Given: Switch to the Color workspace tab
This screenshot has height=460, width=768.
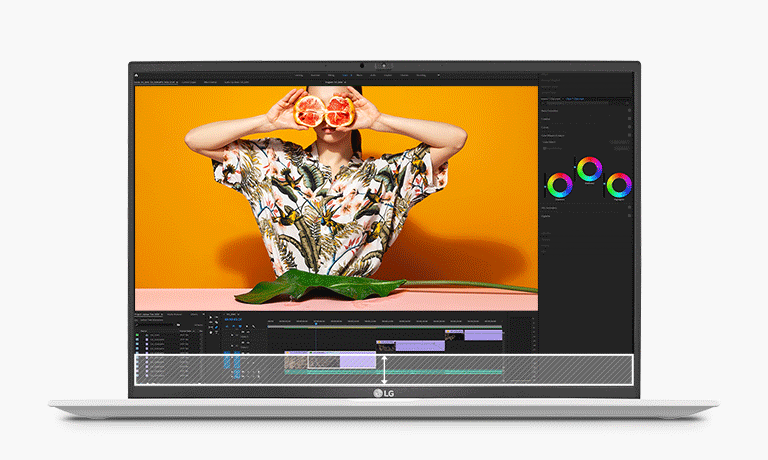Looking at the screenshot, I should point(345,75).
